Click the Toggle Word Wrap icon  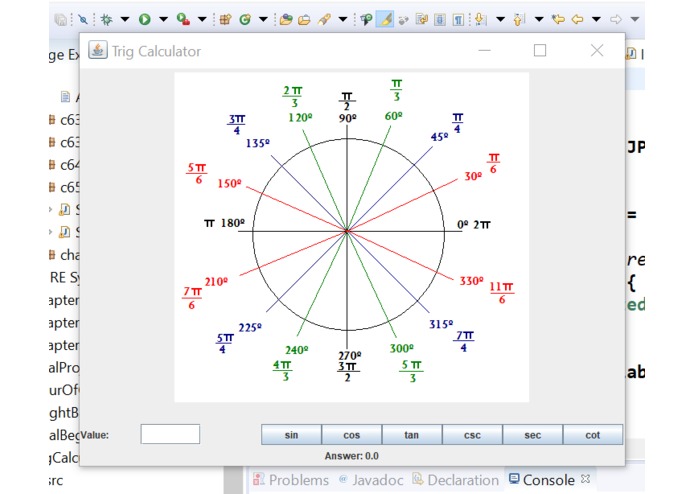click(422, 19)
